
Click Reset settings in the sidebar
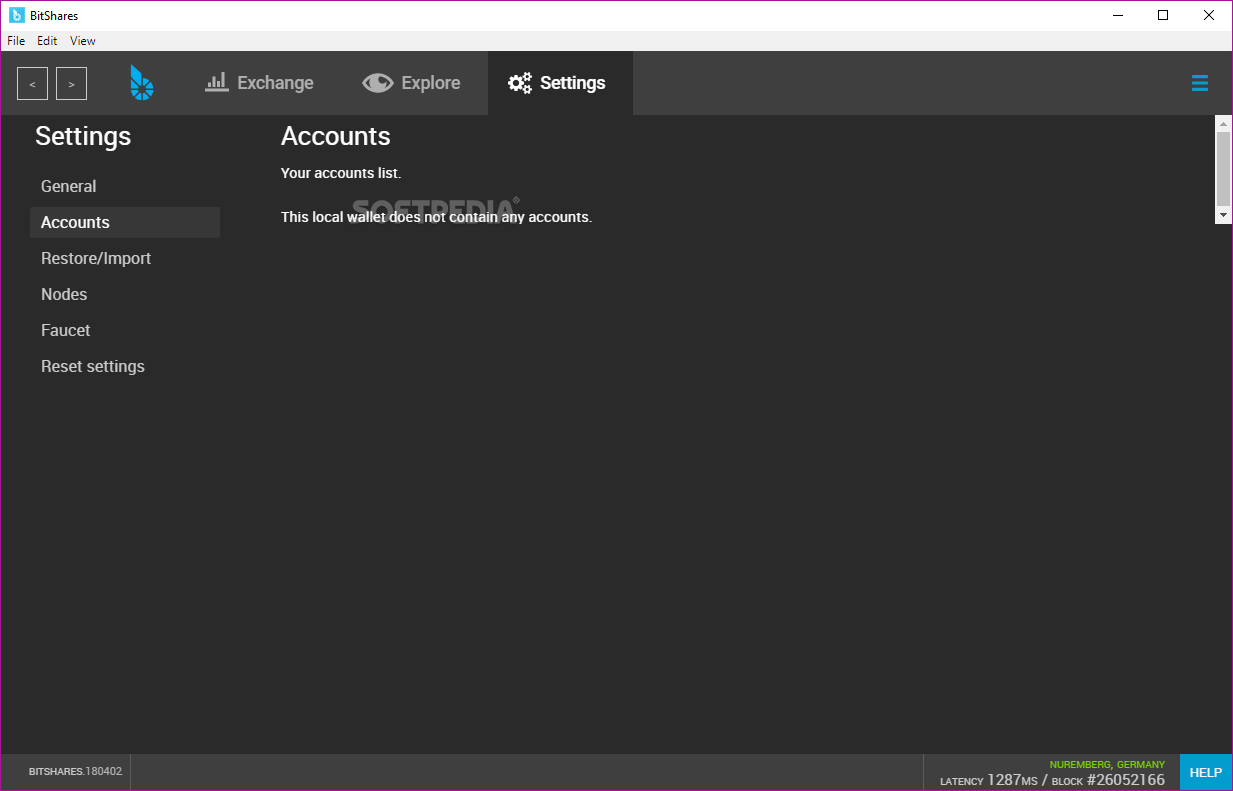[125, 366]
